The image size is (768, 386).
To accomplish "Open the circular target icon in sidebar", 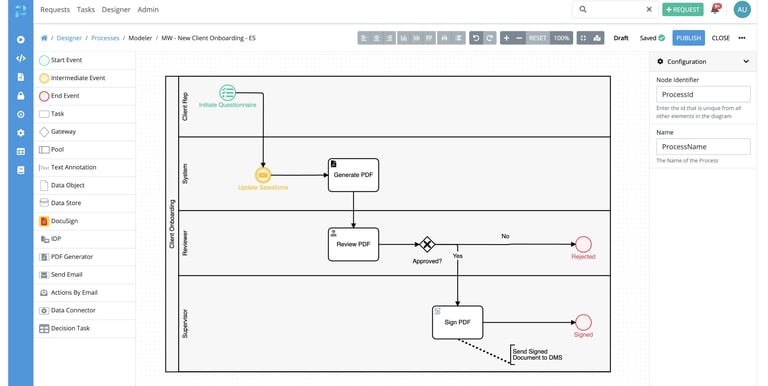I will 21,114.
